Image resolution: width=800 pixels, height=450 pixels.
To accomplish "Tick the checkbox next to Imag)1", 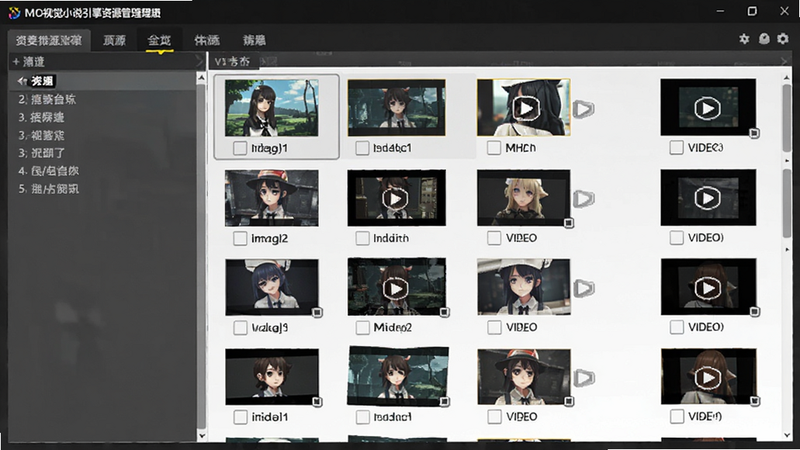I will tap(240, 148).
